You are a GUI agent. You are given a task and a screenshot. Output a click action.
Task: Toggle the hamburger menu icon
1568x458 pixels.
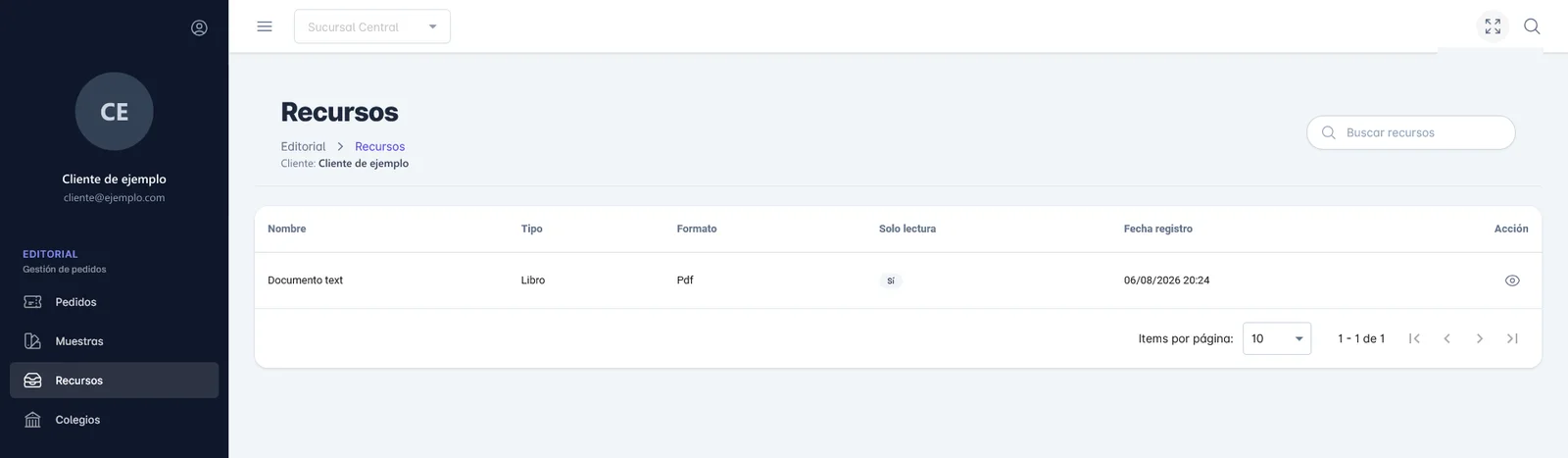[x=265, y=26]
